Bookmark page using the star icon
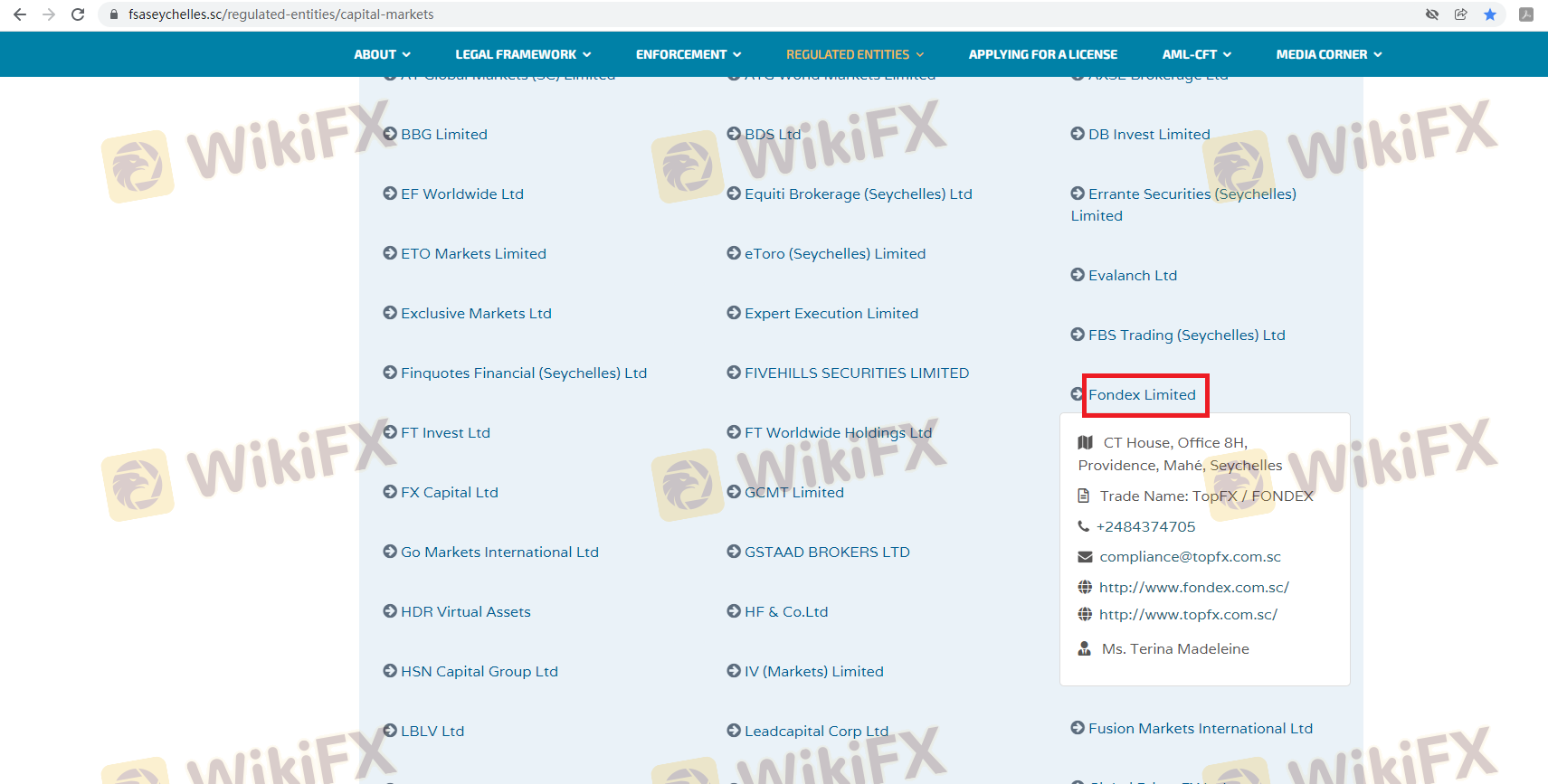 1489,14
